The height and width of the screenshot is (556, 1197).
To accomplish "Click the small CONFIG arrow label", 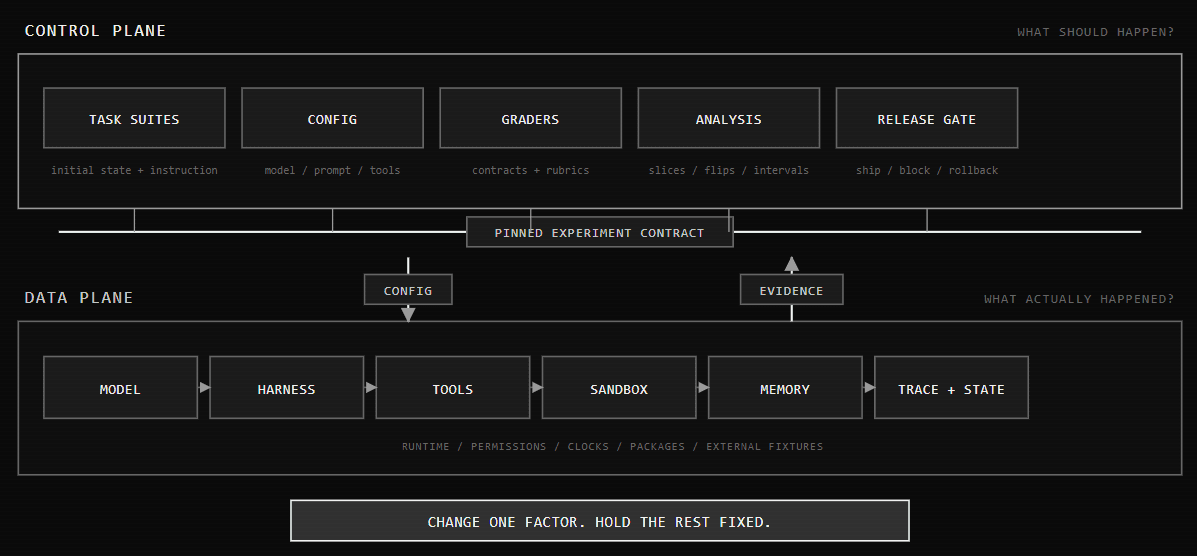I will 408,290.
